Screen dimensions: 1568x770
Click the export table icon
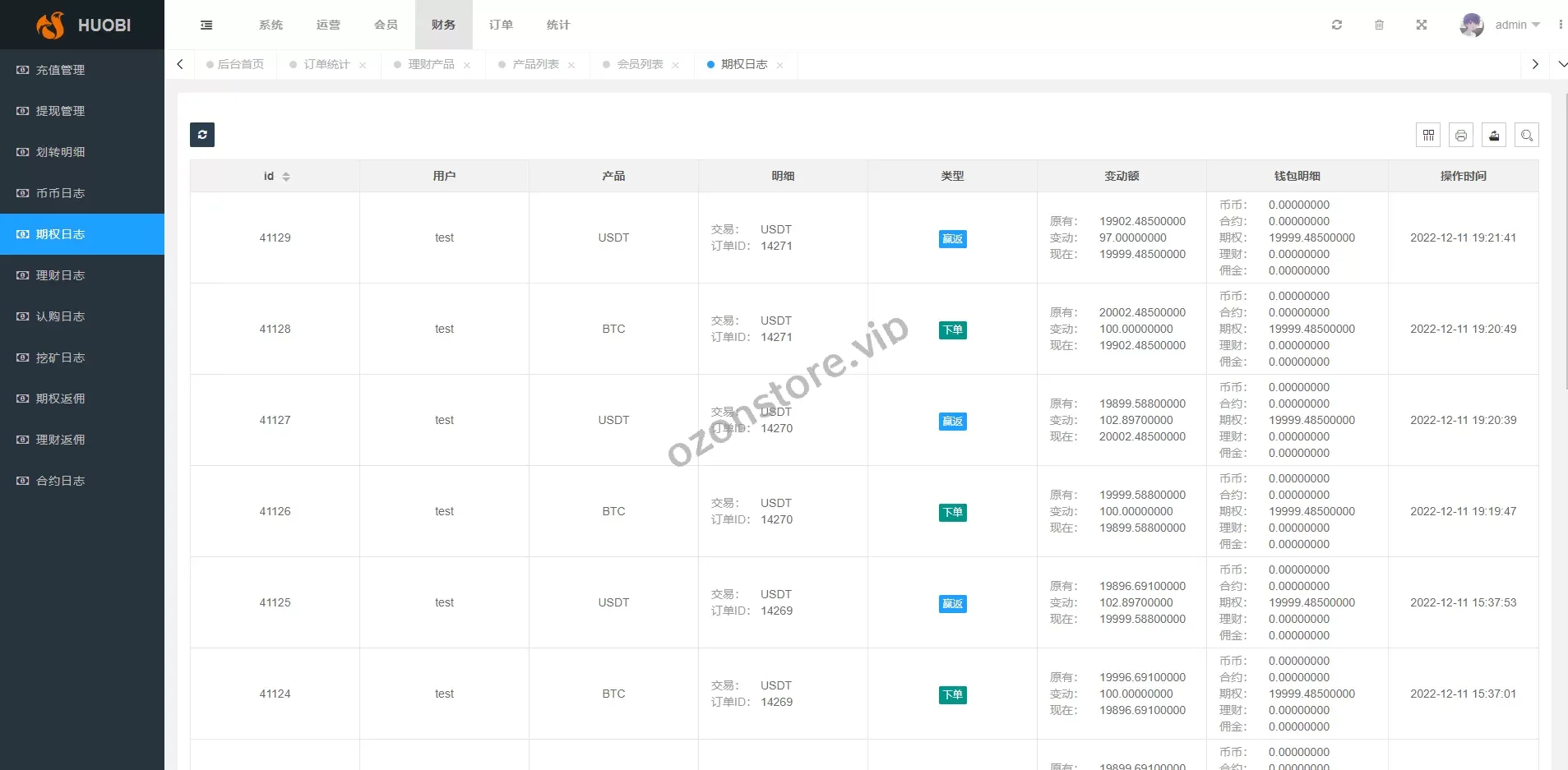tap(1494, 136)
